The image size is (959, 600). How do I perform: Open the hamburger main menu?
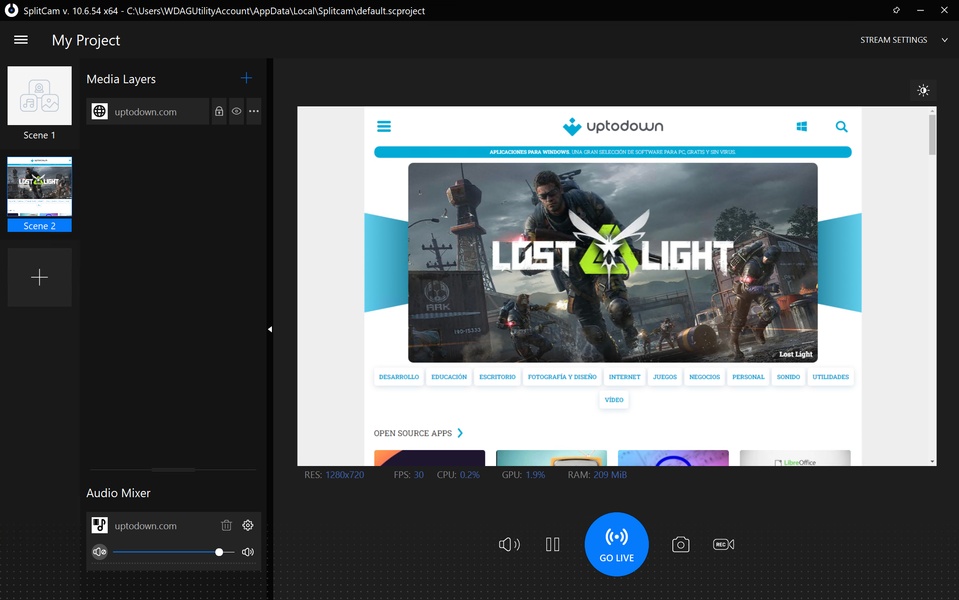point(21,40)
